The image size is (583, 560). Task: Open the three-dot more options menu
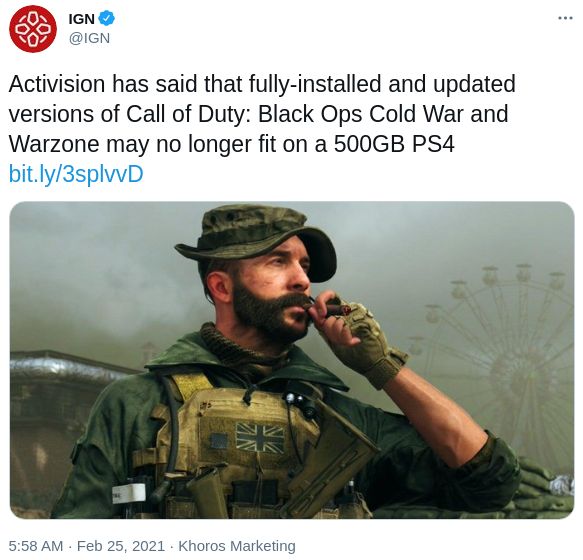566,17
